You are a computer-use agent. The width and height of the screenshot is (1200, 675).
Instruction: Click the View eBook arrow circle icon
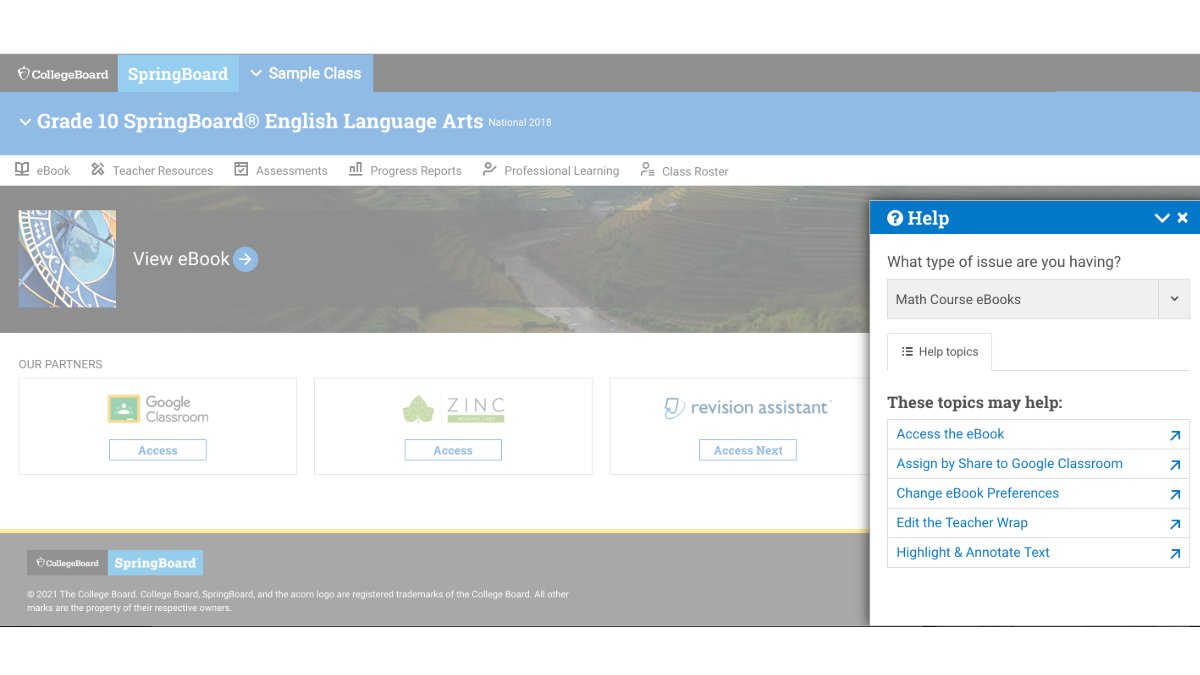[x=245, y=260]
